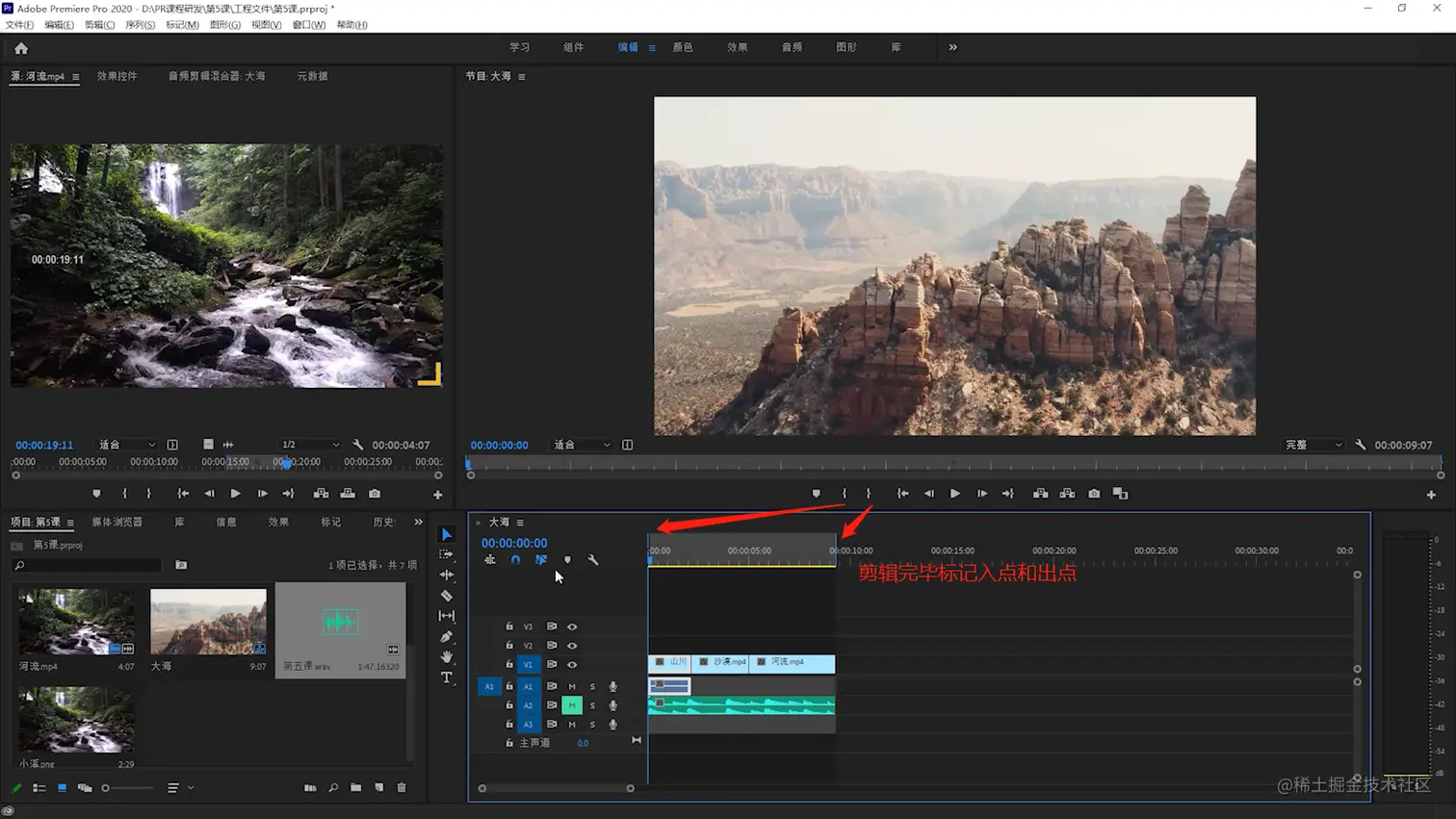Select the 河流.mp4 thumbnail in project panel

coord(76,622)
